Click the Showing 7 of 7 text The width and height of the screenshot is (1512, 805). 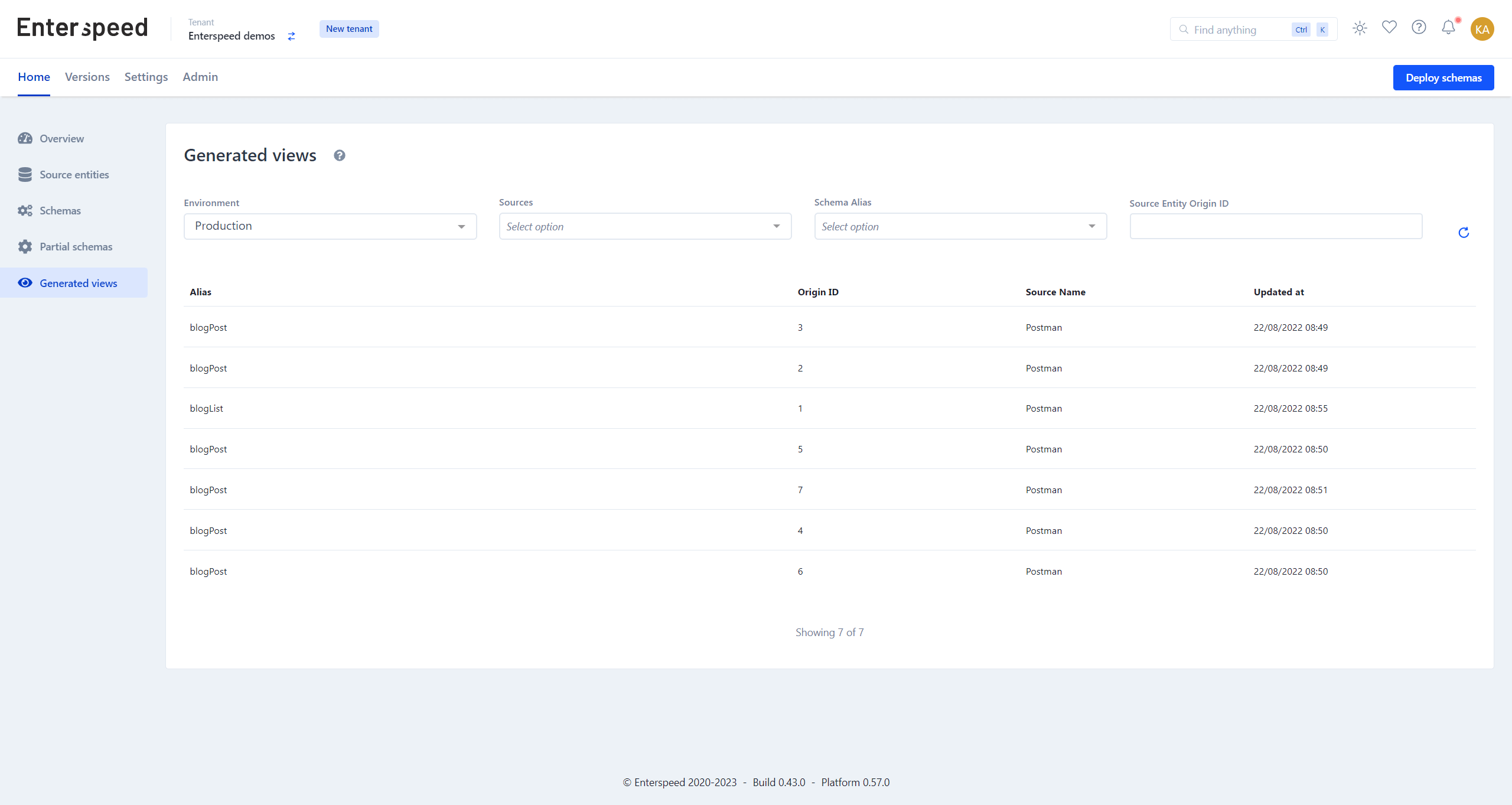tap(829, 632)
